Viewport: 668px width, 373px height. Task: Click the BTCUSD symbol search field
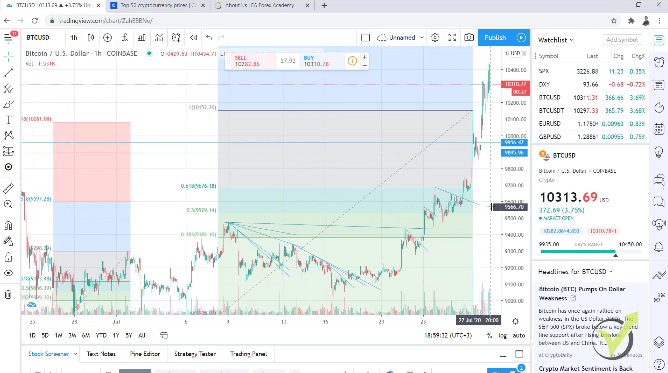click(38, 37)
